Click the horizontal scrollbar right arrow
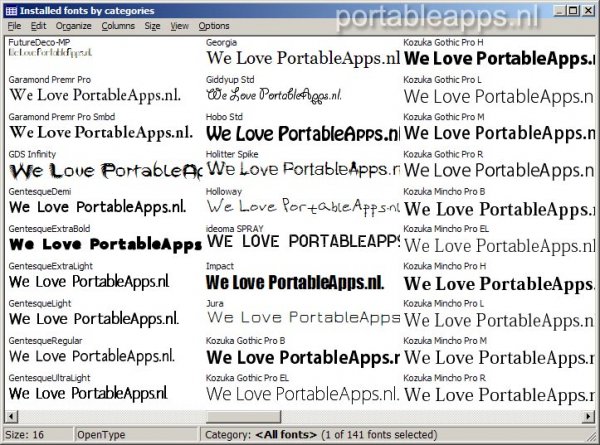600x445 pixels. tap(588, 416)
